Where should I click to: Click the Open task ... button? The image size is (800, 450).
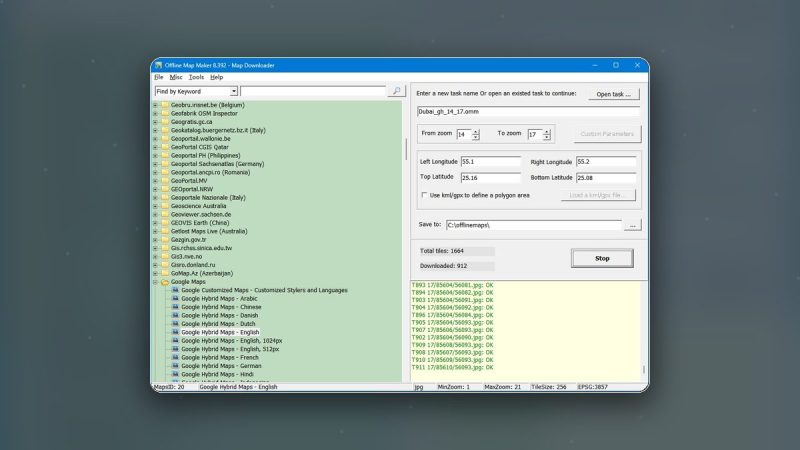[614, 94]
